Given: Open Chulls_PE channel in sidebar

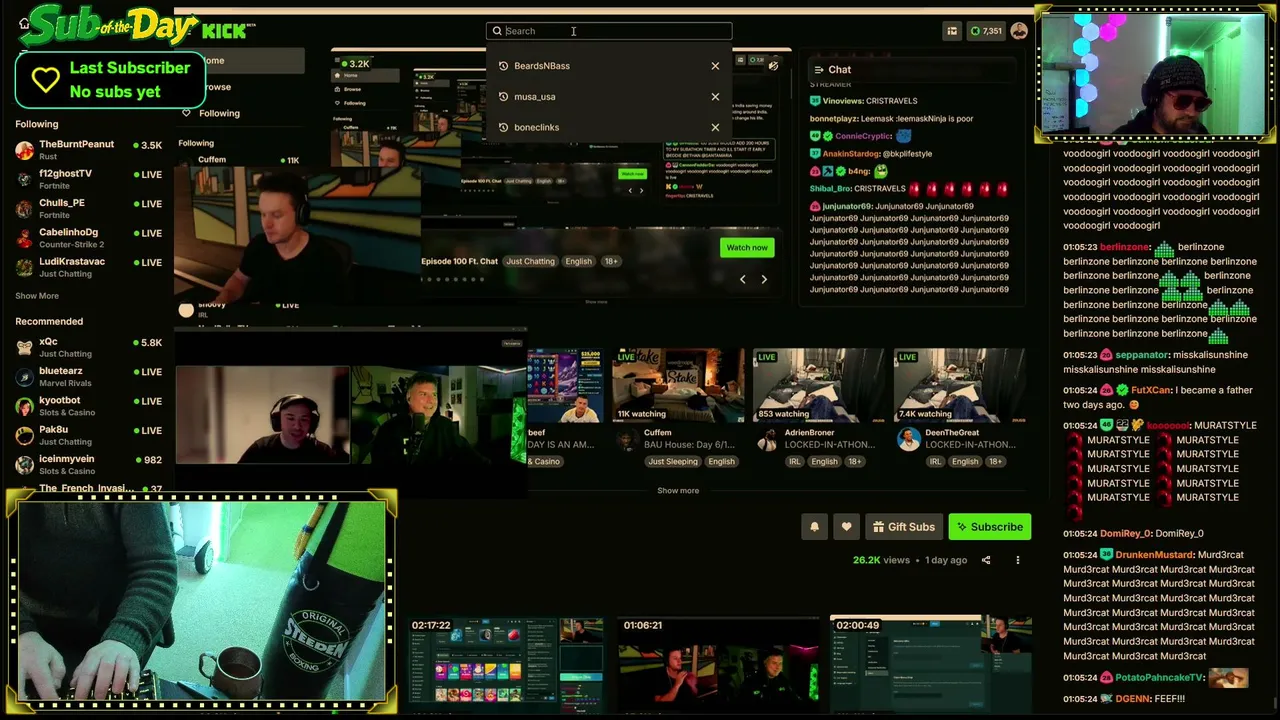Looking at the screenshot, I should [89, 208].
